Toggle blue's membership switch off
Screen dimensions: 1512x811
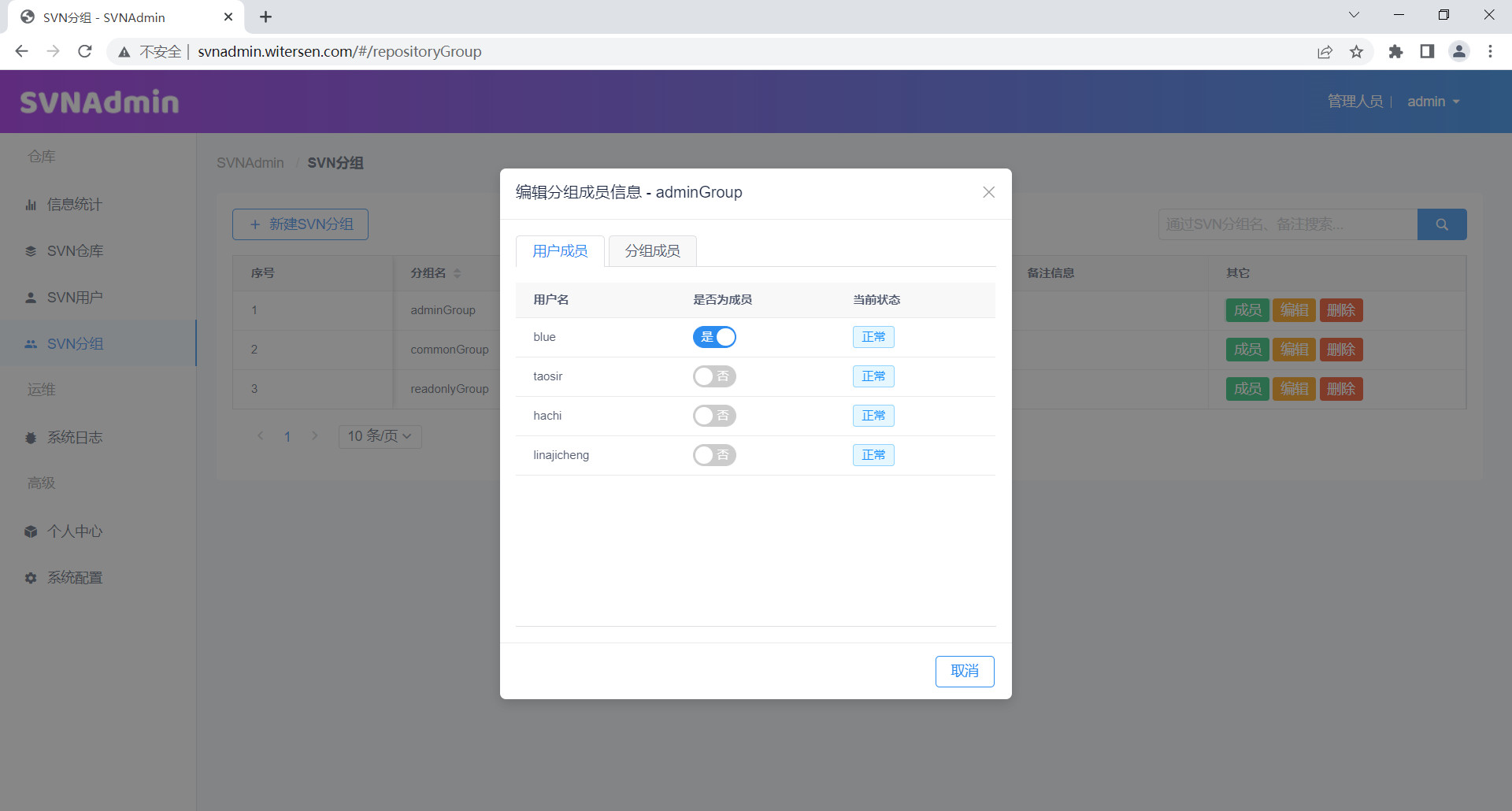[x=714, y=337]
